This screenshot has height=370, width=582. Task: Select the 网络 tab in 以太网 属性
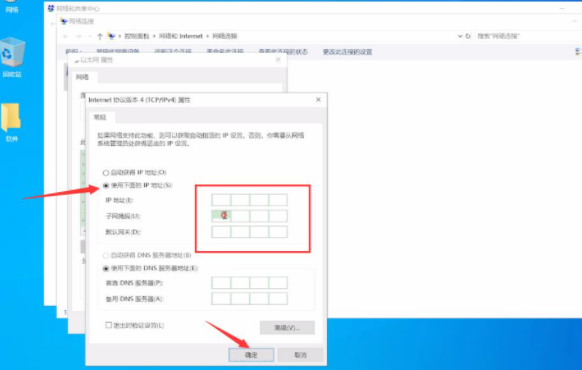[82, 77]
